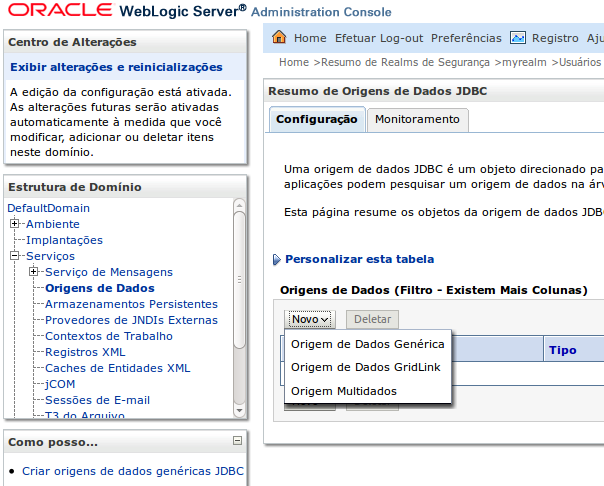The height and width of the screenshot is (486, 604).
Task: Open DefaultDomain in domain tree
Action: click(x=49, y=208)
